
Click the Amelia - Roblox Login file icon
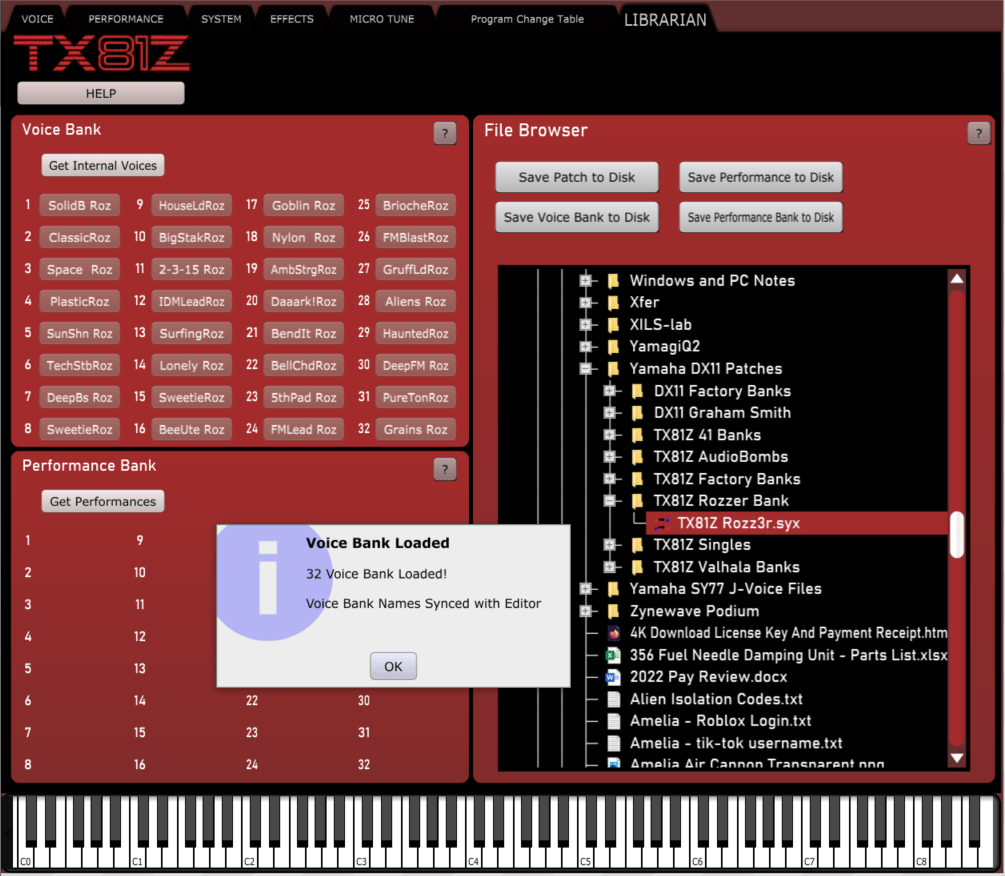(x=613, y=721)
